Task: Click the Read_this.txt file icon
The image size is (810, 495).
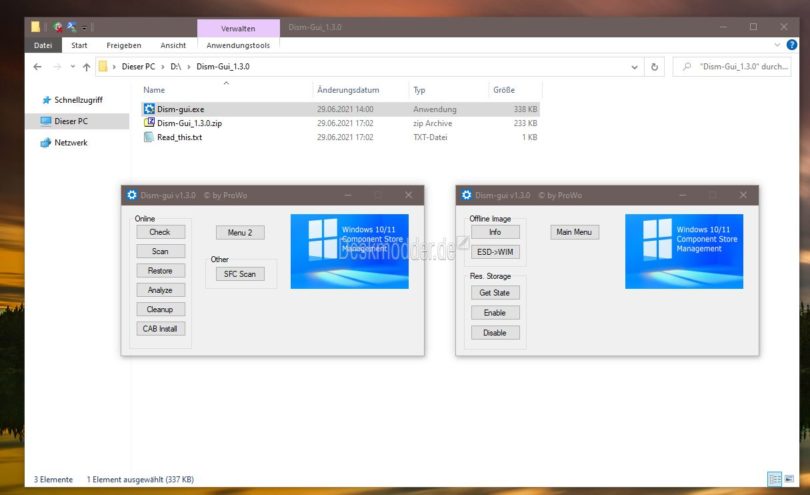Action: [149, 137]
